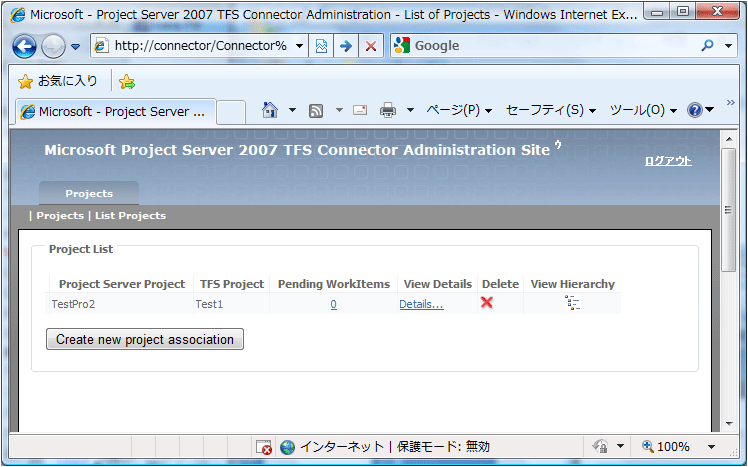The width and height of the screenshot is (748, 467).
Task: Open search provider dropdown arrow
Action: click(728, 46)
